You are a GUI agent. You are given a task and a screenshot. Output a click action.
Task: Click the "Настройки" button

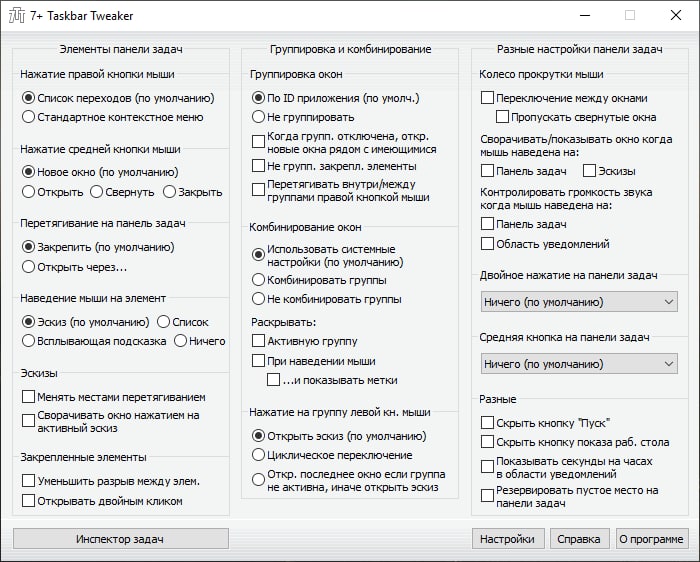click(x=507, y=539)
